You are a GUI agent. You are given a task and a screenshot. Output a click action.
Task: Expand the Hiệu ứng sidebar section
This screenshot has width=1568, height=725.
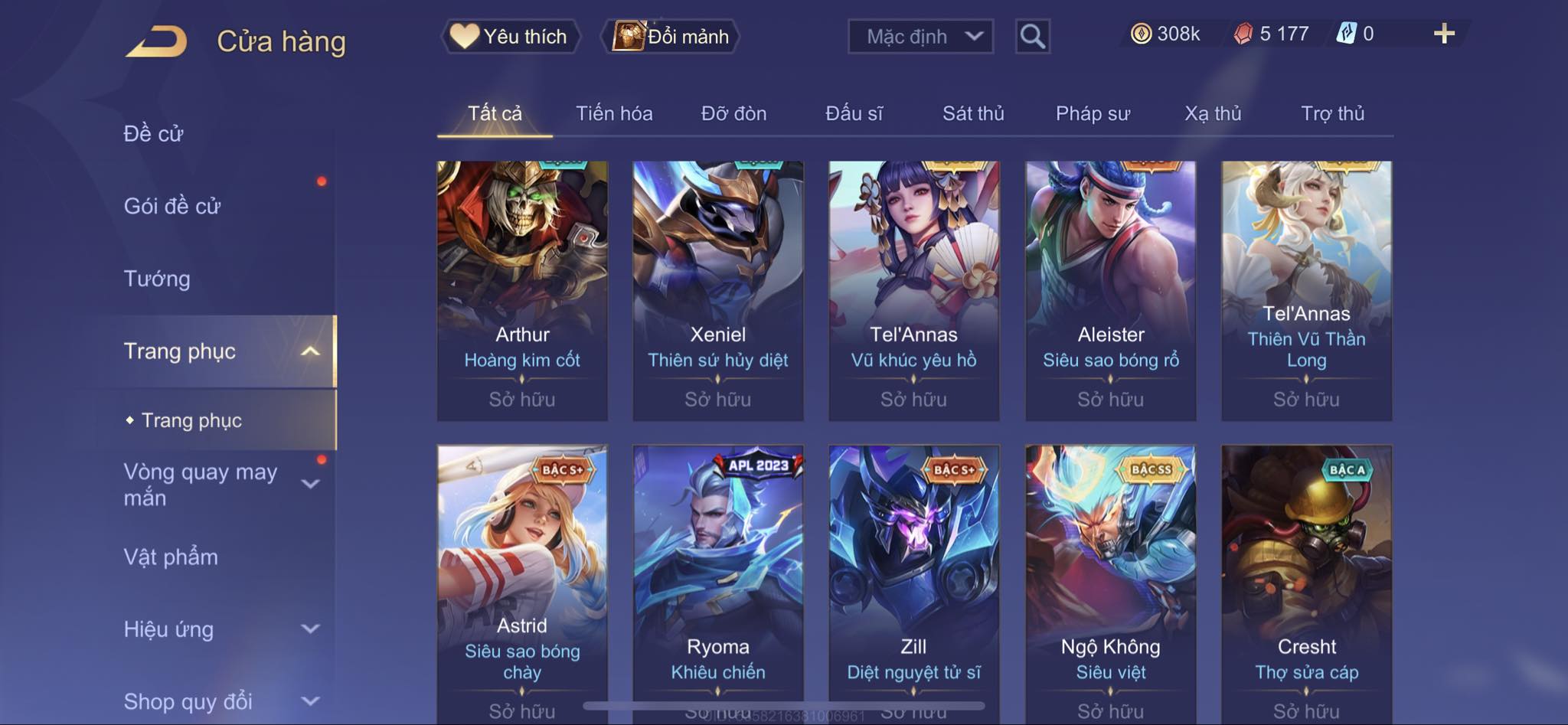coord(310,629)
